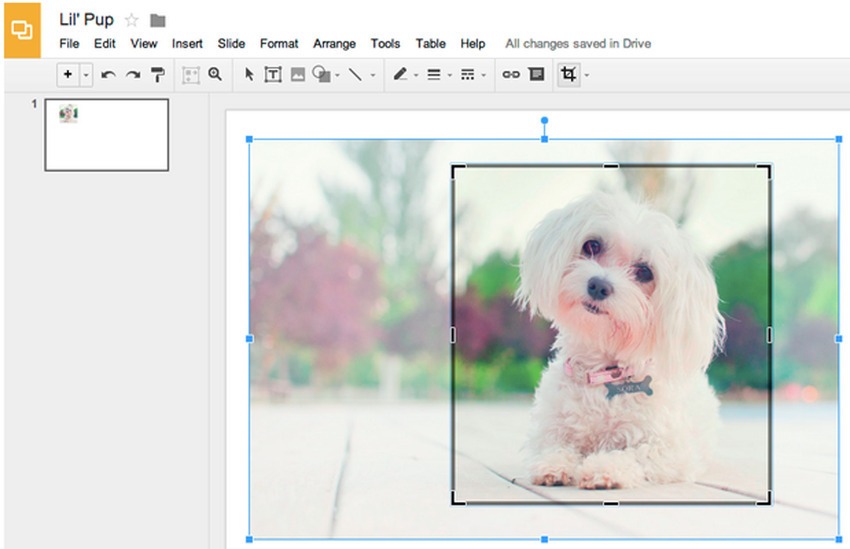Click the insert image icon
This screenshot has height=549, width=850.
tap(297, 75)
